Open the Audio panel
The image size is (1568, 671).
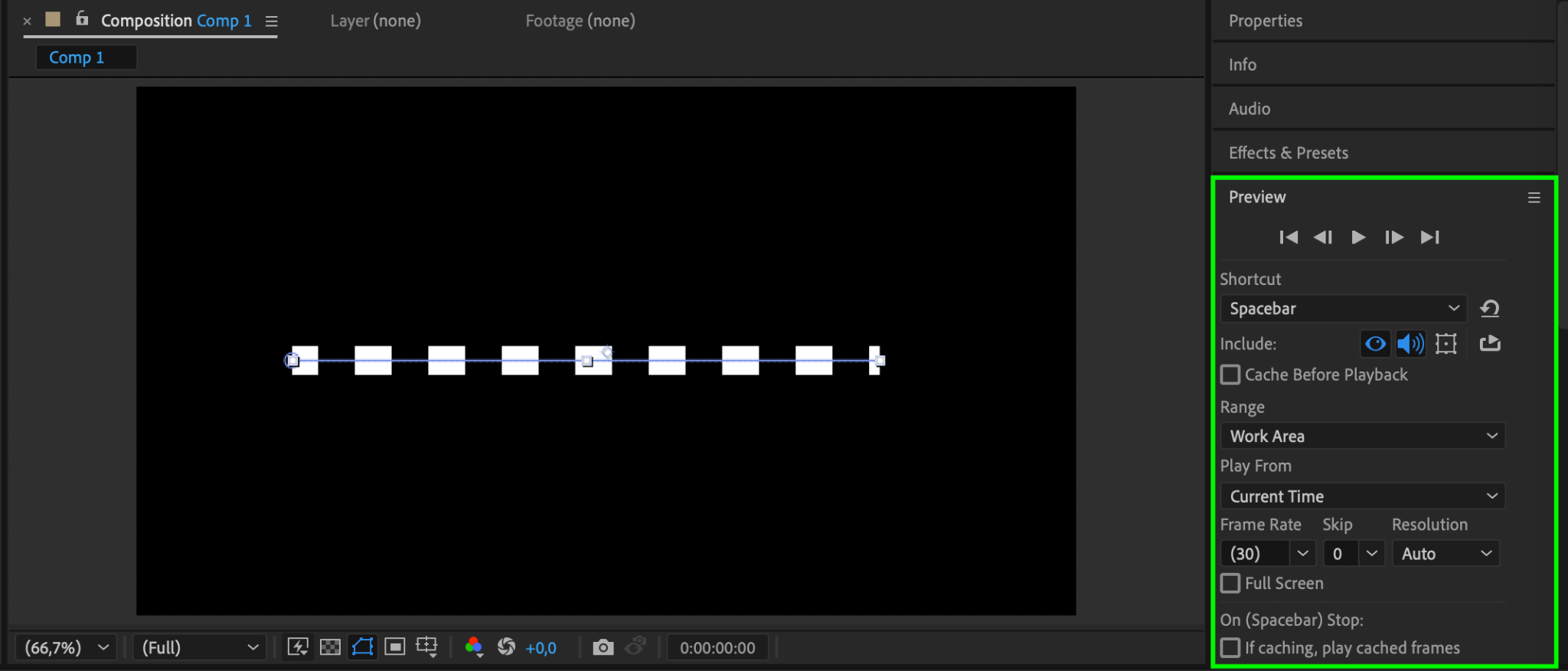click(1249, 109)
